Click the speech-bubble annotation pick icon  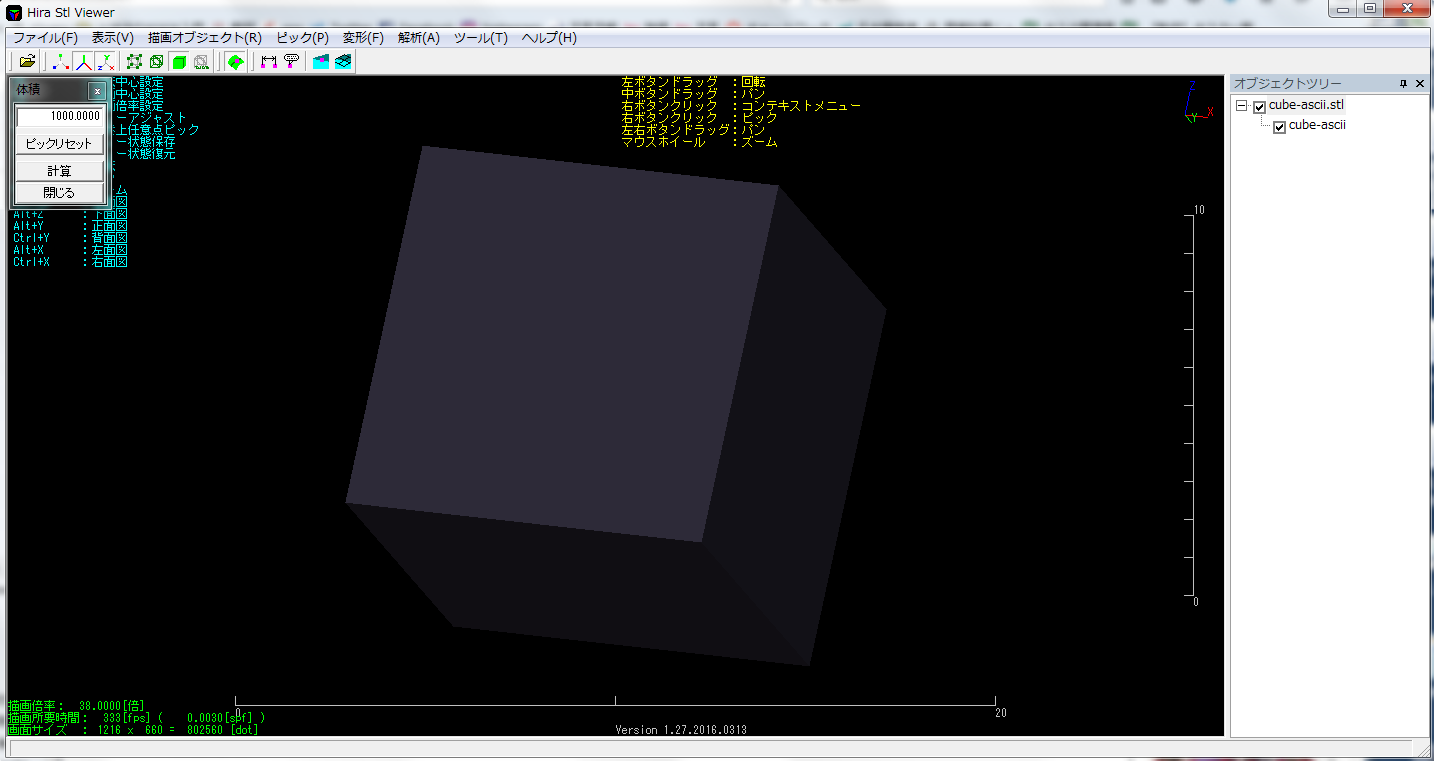point(291,61)
